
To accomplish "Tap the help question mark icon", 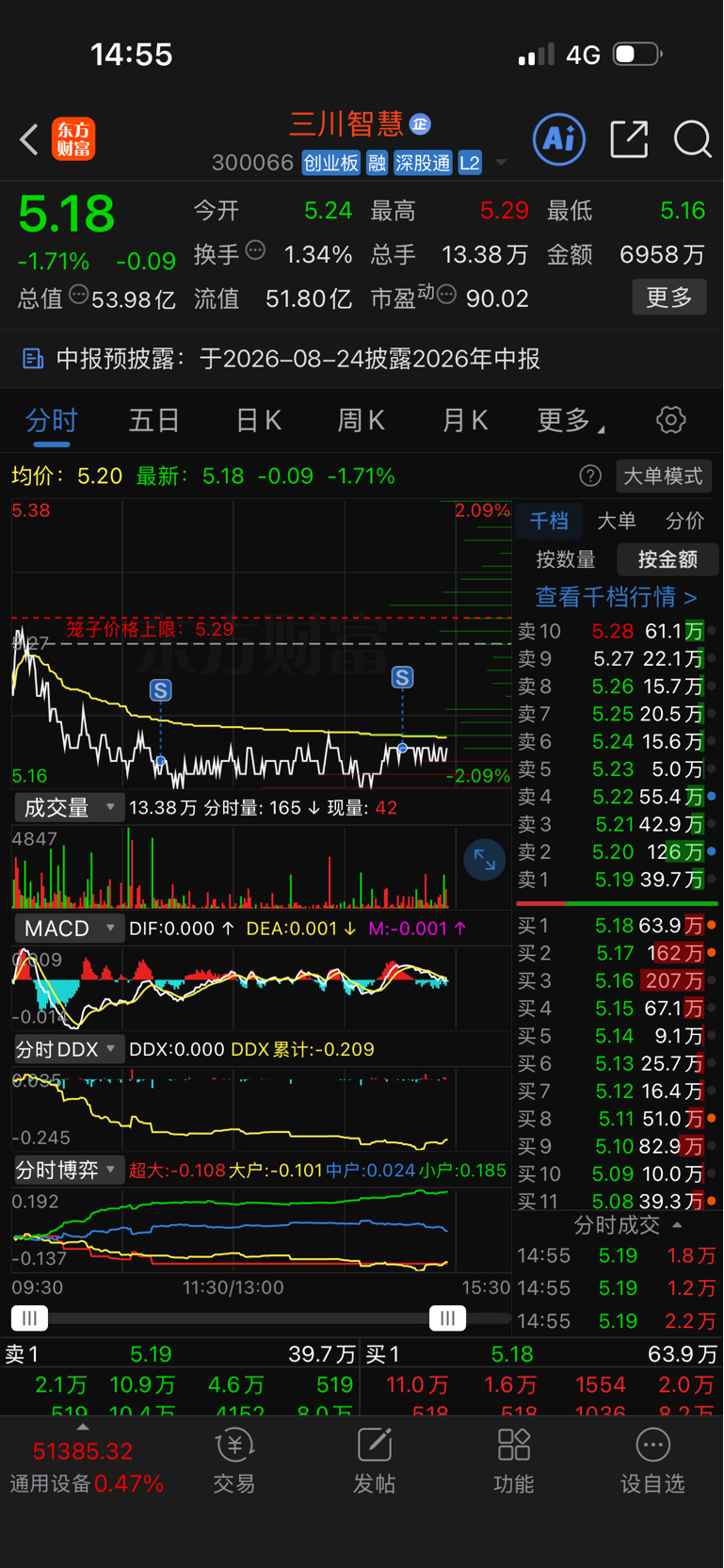I will [x=590, y=476].
